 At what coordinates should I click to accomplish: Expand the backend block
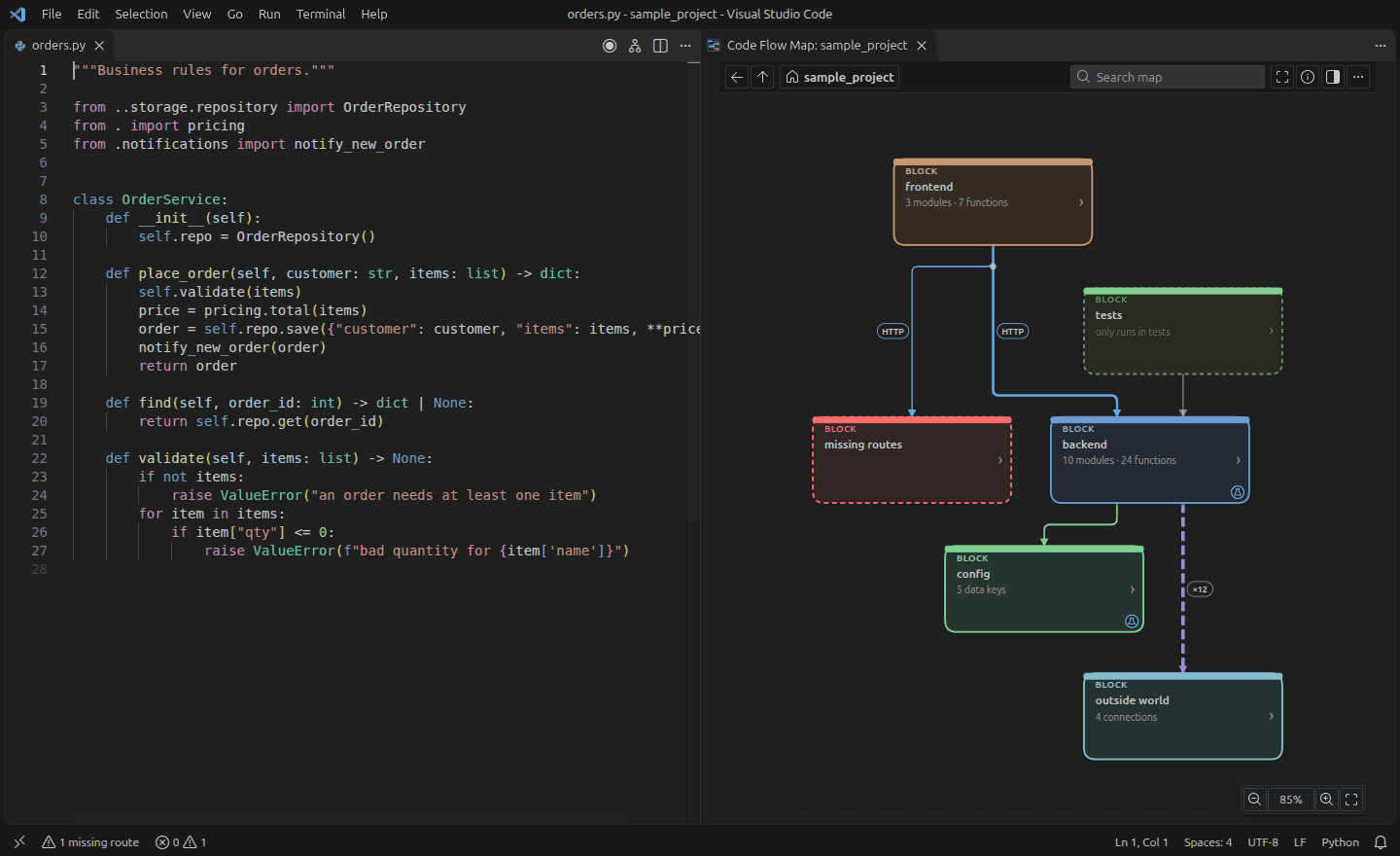point(1238,460)
